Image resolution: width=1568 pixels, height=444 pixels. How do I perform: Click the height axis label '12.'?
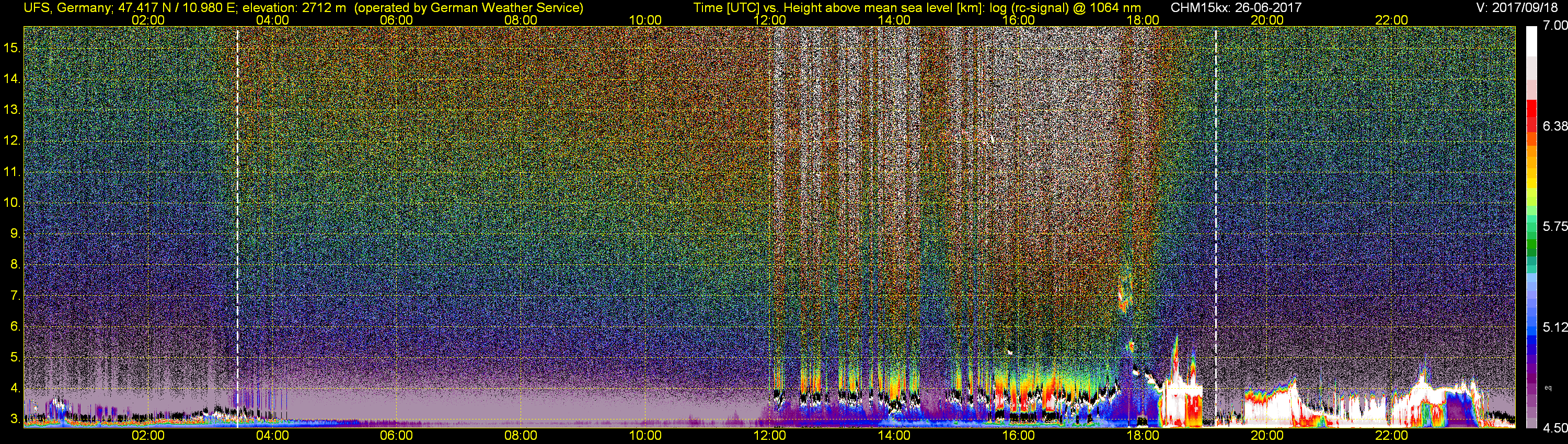click(x=11, y=141)
